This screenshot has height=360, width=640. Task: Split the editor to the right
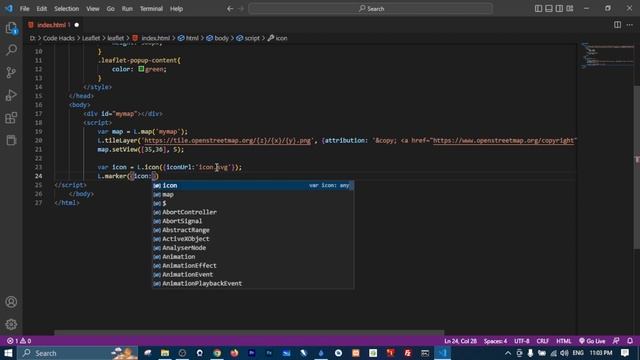[x=617, y=25]
